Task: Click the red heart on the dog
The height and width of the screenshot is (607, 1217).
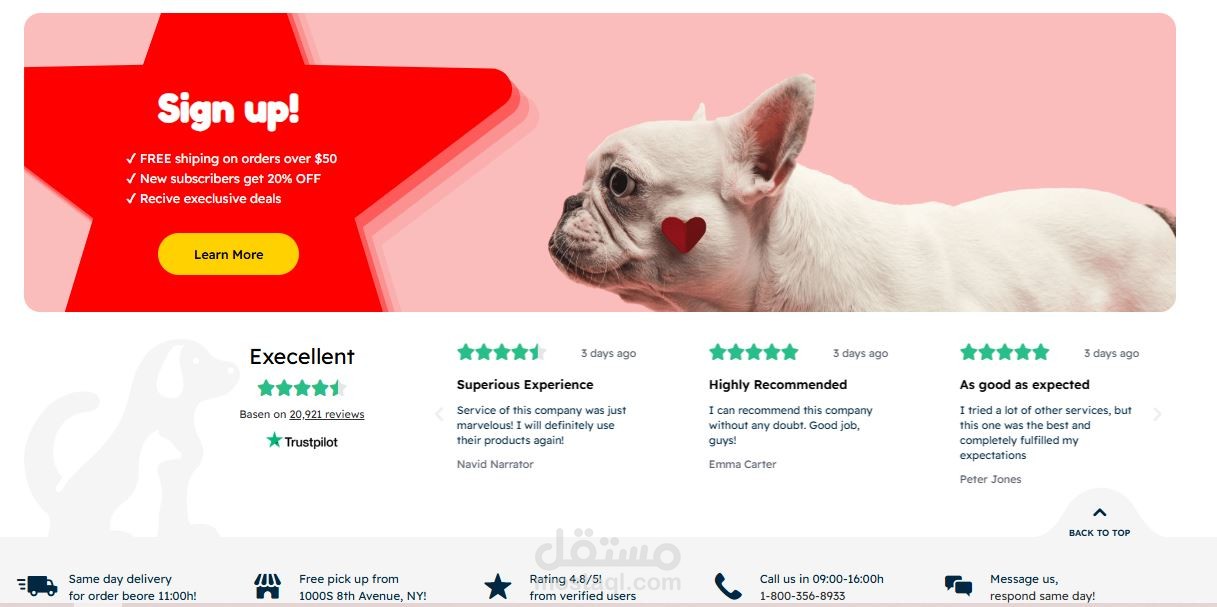Action: [683, 234]
